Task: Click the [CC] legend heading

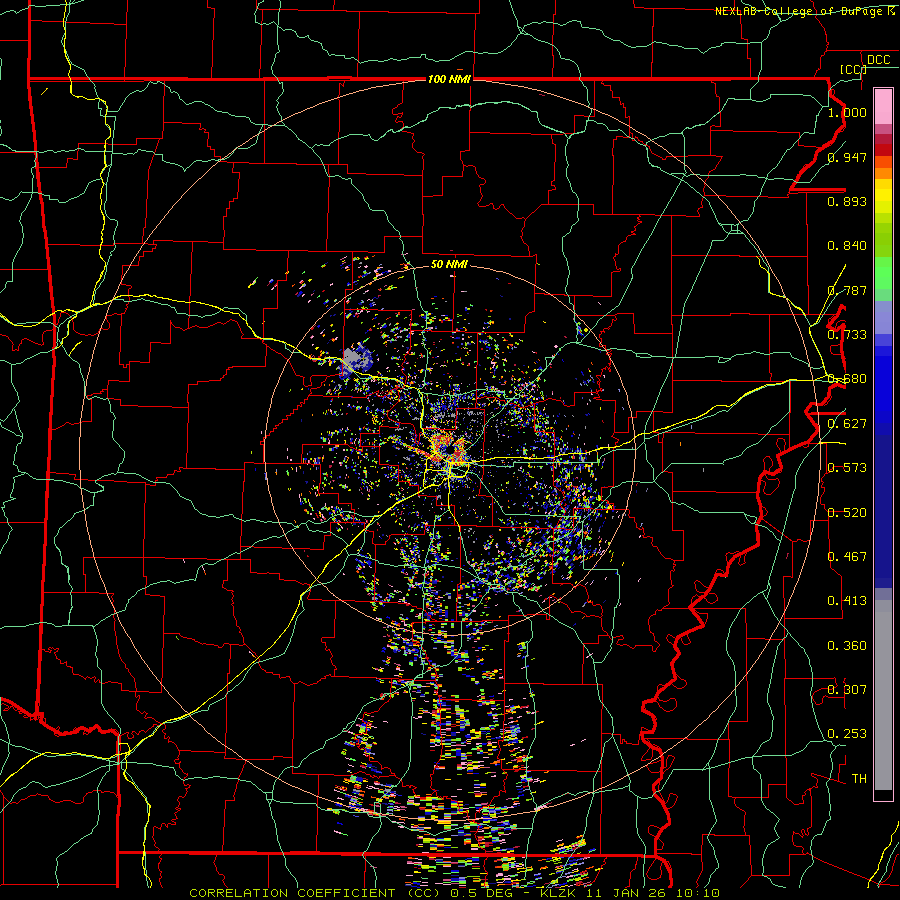Action: pyautogui.click(x=853, y=69)
